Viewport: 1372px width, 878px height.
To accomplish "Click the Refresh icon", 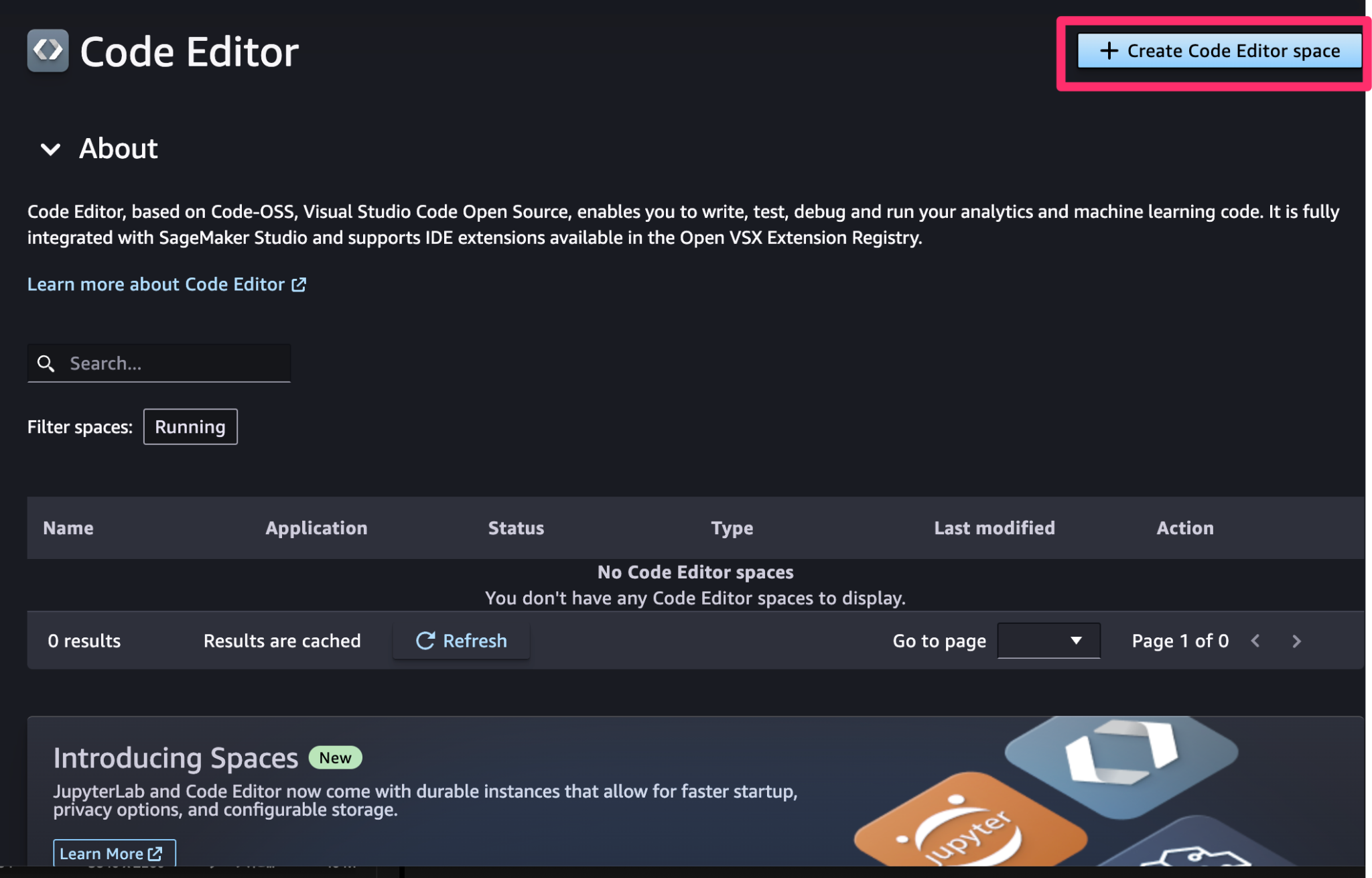I will (426, 641).
